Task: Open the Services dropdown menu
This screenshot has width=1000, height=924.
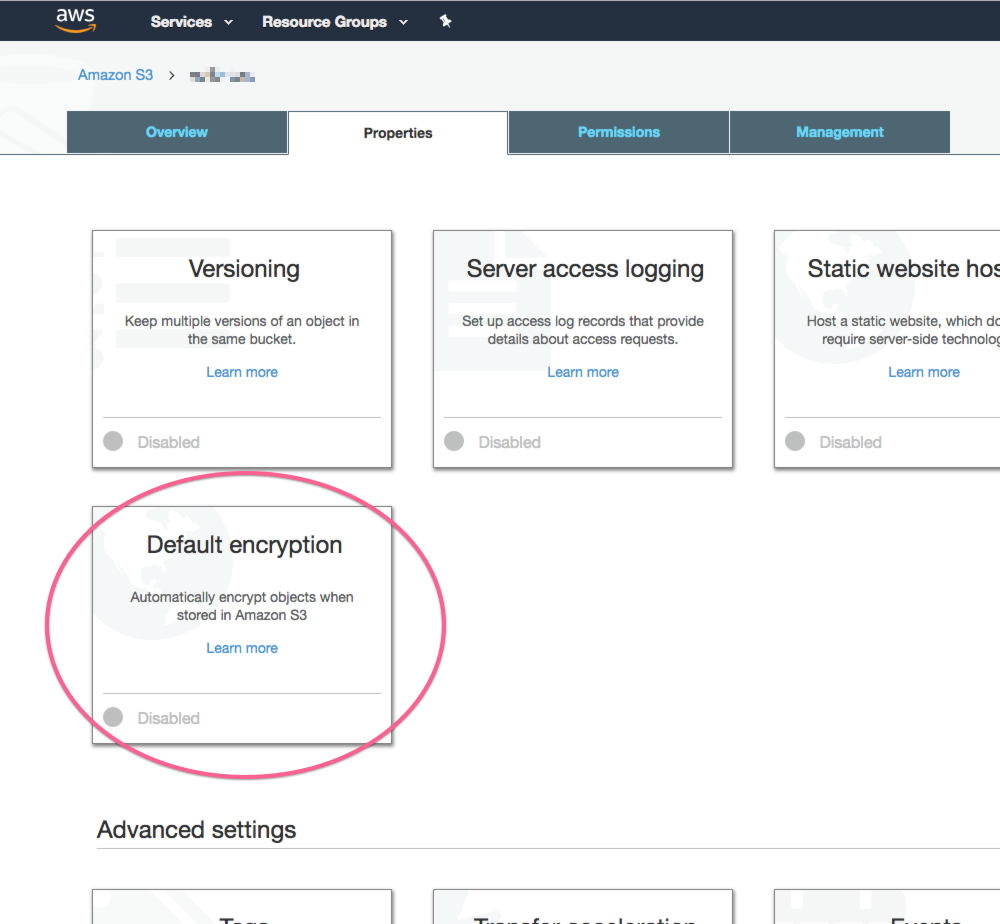Action: tap(191, 22)
